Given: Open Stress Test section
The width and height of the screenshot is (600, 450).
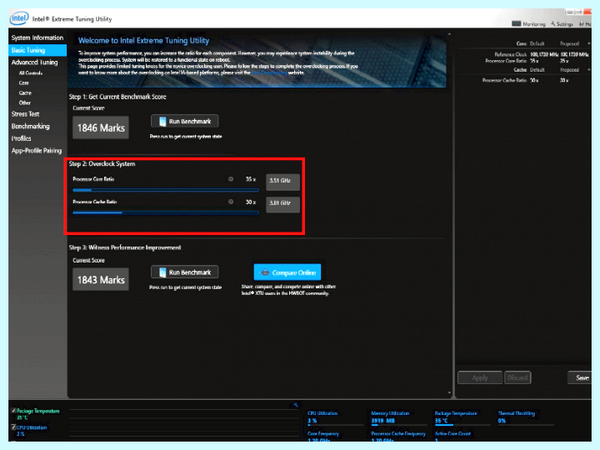Looking at the screenshot, I should (x=25, y=114).
